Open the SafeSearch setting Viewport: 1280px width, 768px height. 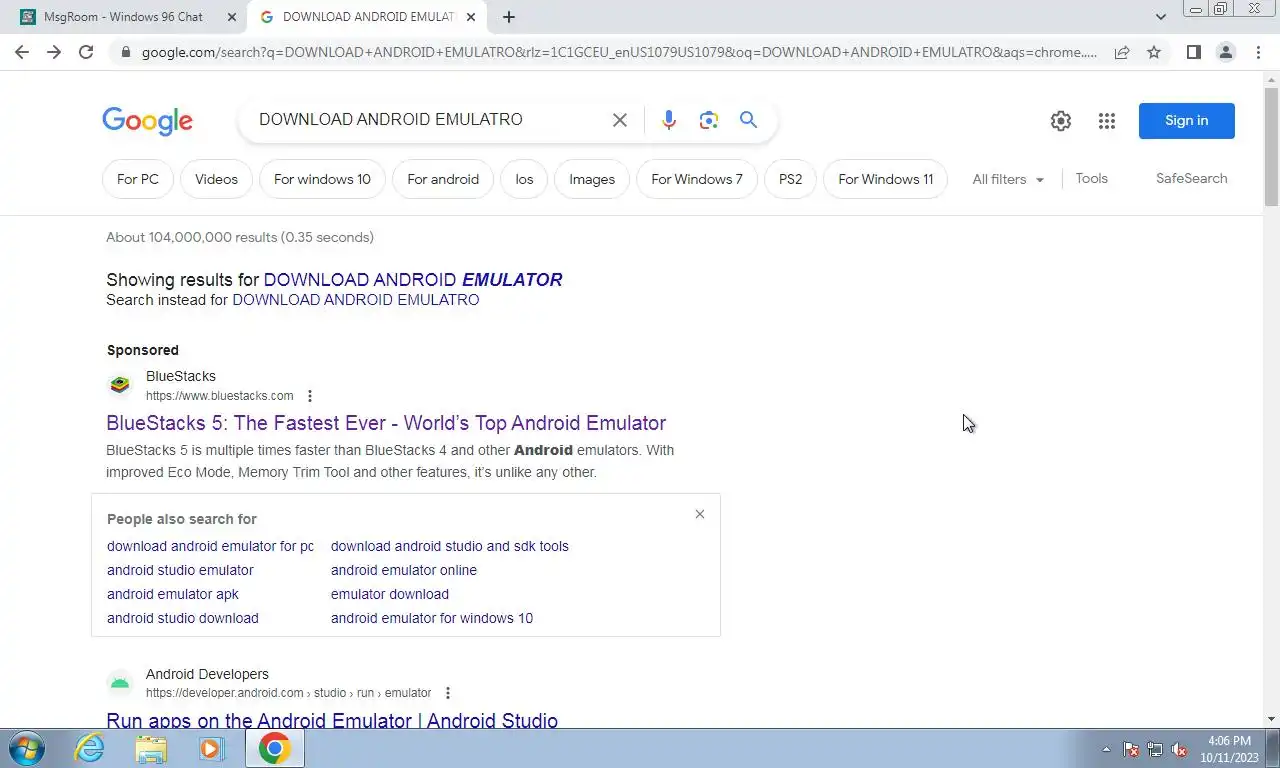[1192, 178]
